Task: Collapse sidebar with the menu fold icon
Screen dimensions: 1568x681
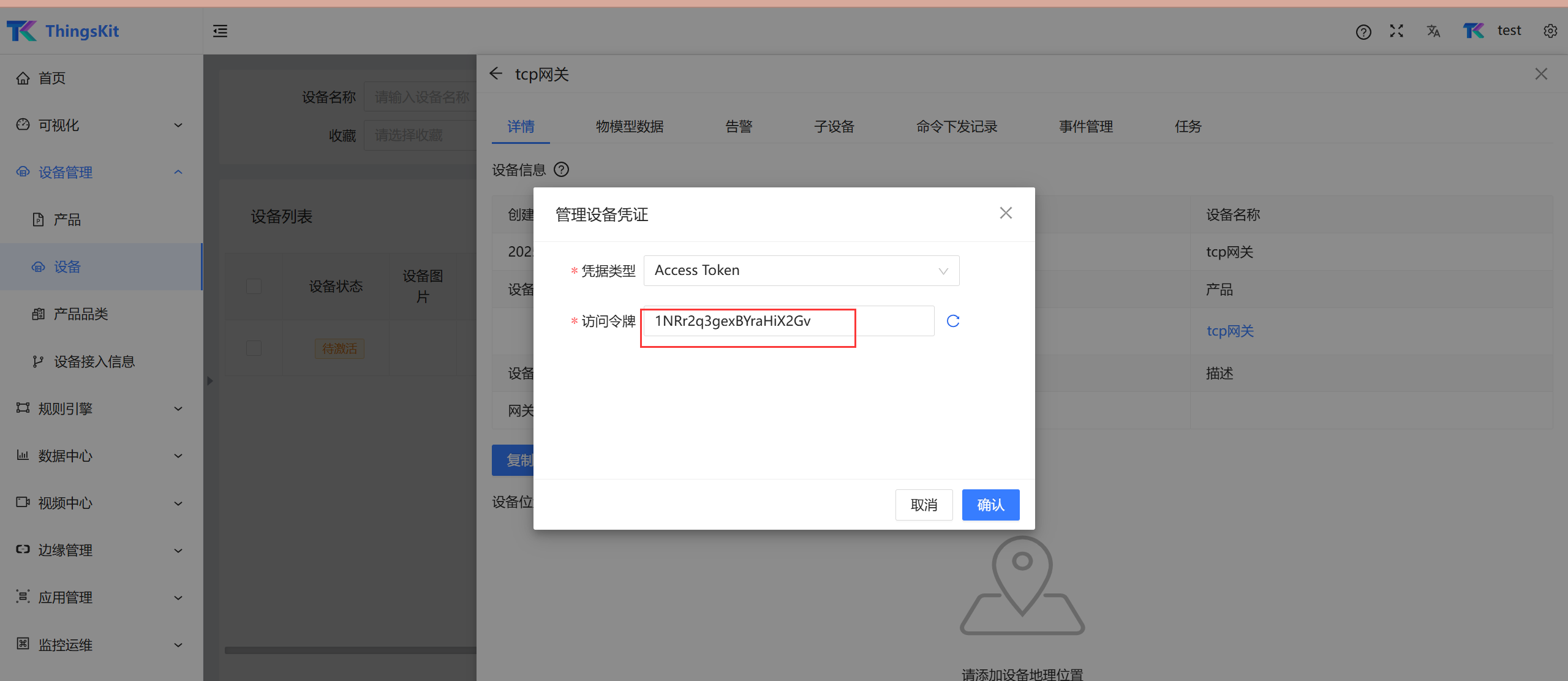Action: (220, 31)
